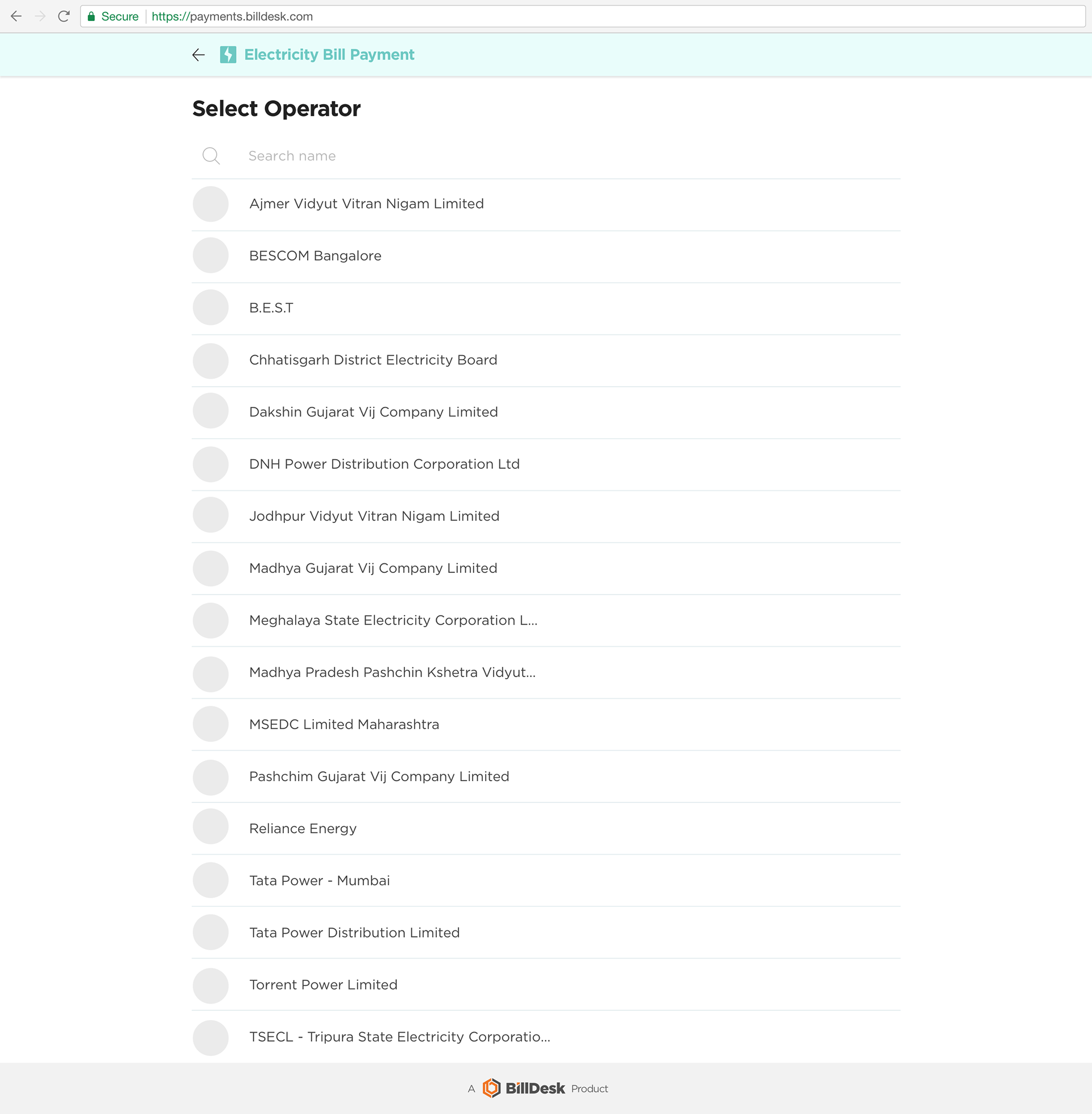
Task: Select Torrent Power Limited
Action: (x=546, y=985)
